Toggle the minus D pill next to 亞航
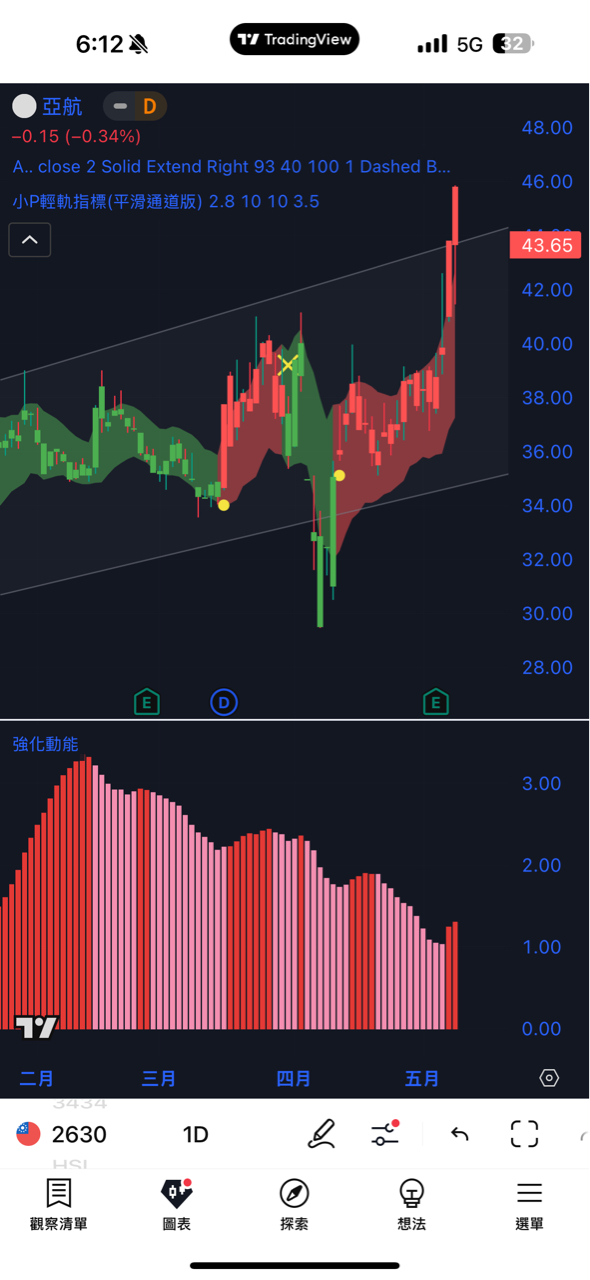This screenshot has height=1280, width=590. click(x=135, y=106)
